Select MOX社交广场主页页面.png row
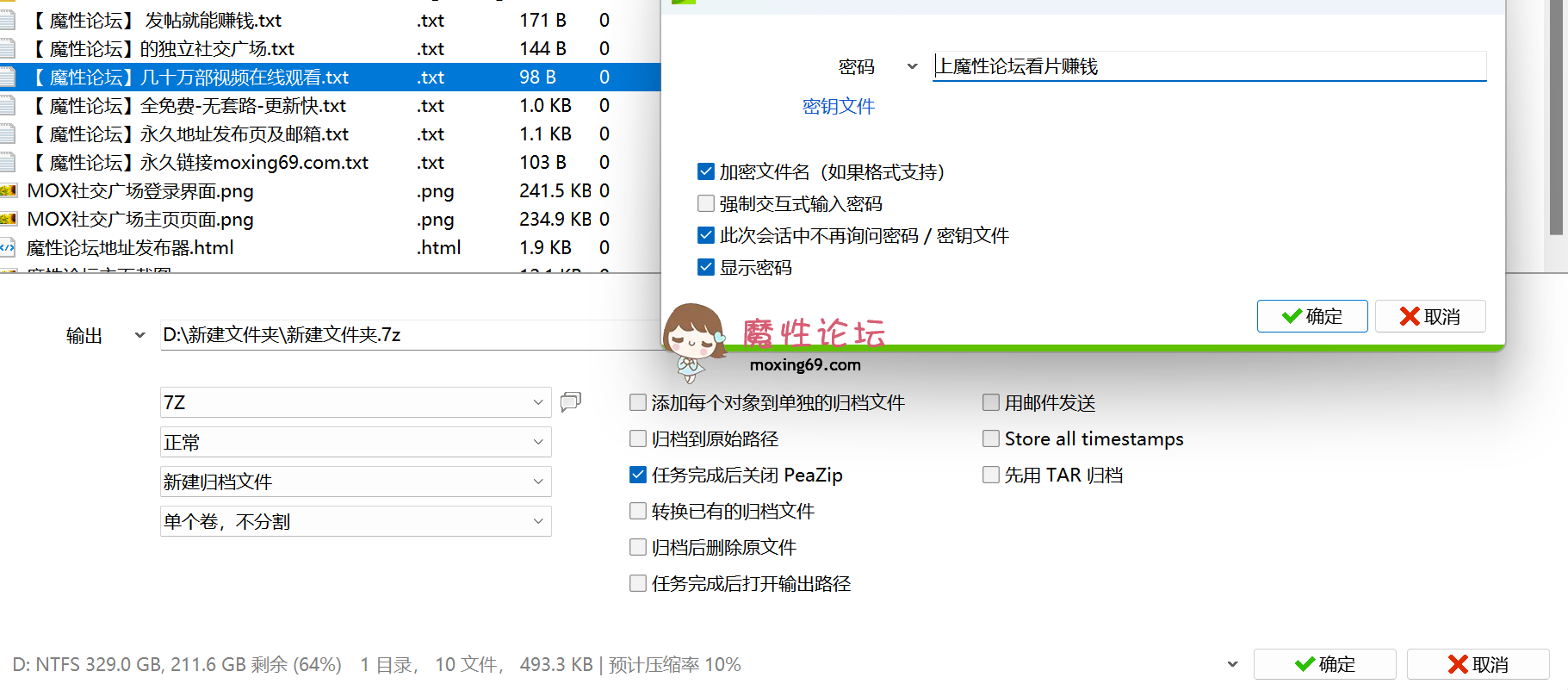 331,219
